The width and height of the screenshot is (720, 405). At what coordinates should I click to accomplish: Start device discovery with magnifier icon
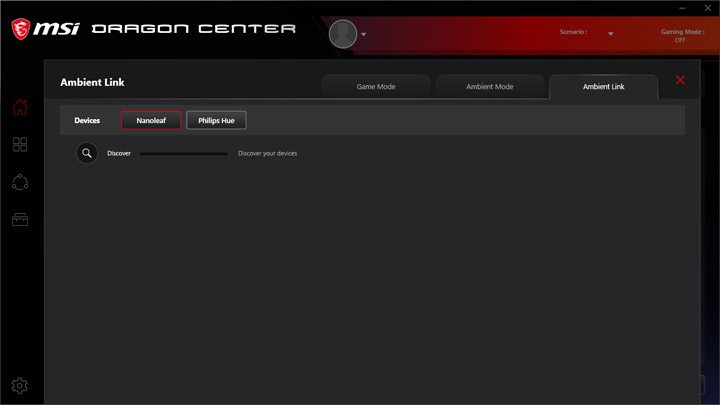87,153
